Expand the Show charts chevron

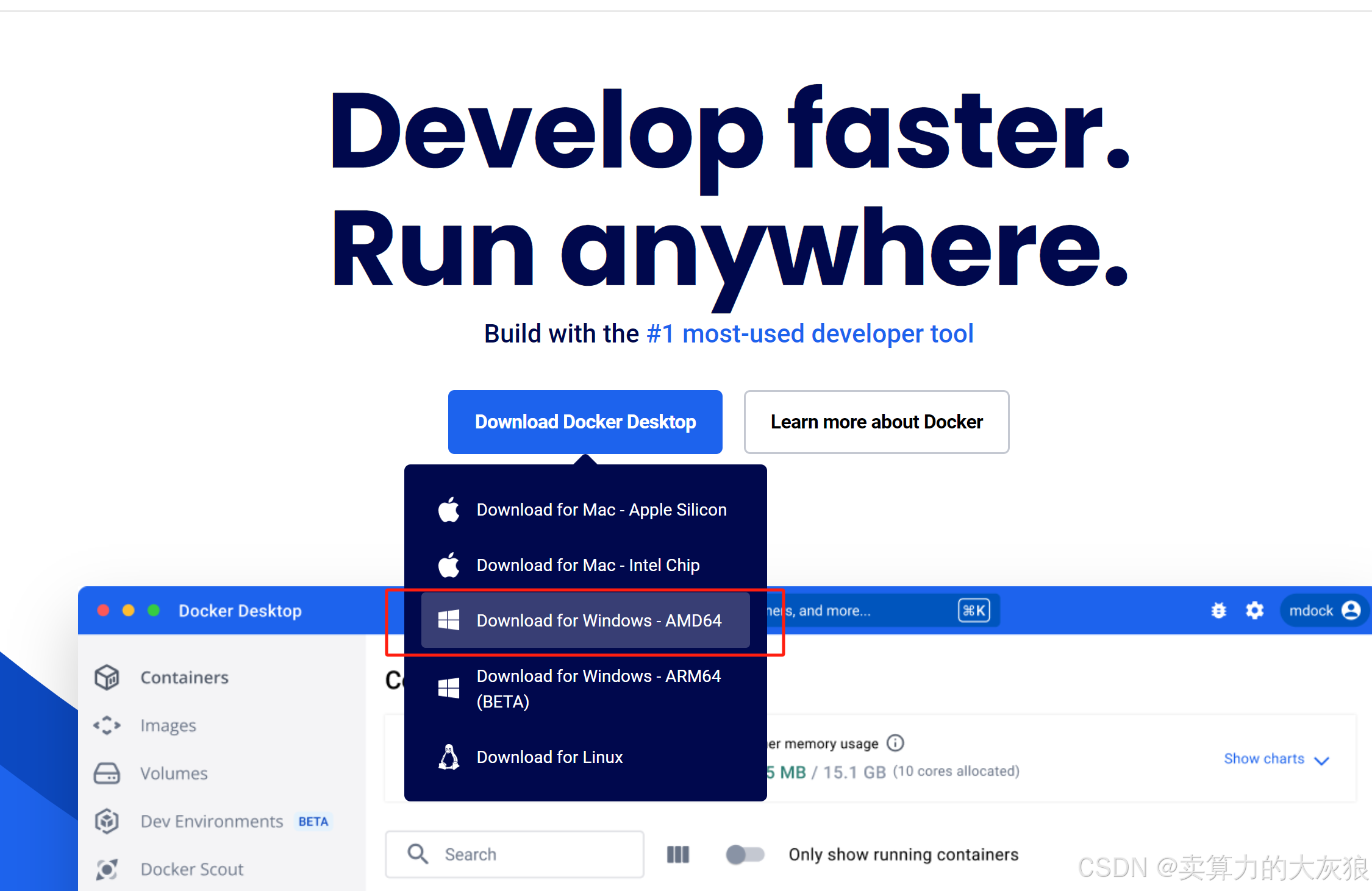click(x=1321, y=760)
